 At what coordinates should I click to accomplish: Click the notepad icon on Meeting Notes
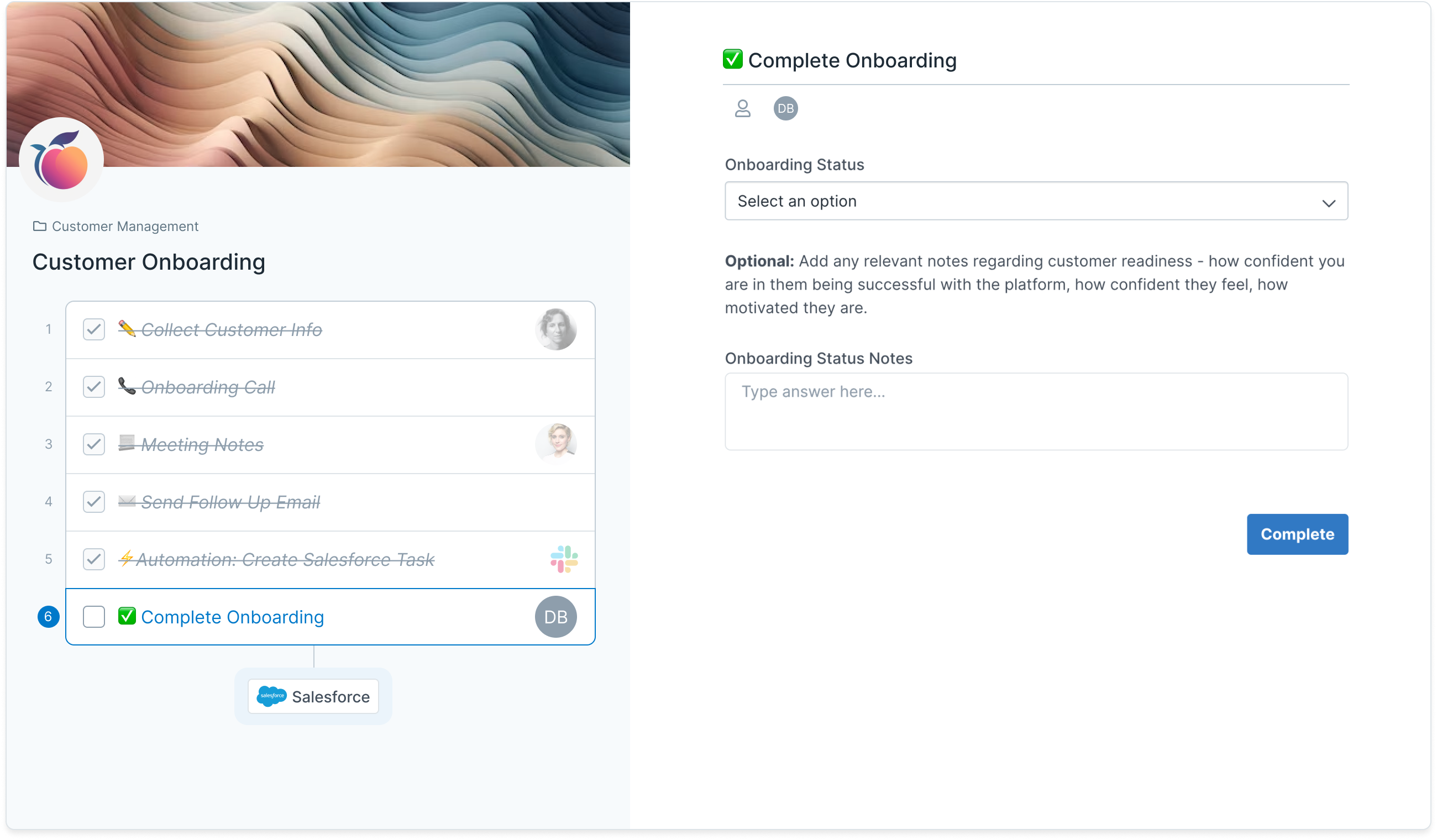click(127, 444)
